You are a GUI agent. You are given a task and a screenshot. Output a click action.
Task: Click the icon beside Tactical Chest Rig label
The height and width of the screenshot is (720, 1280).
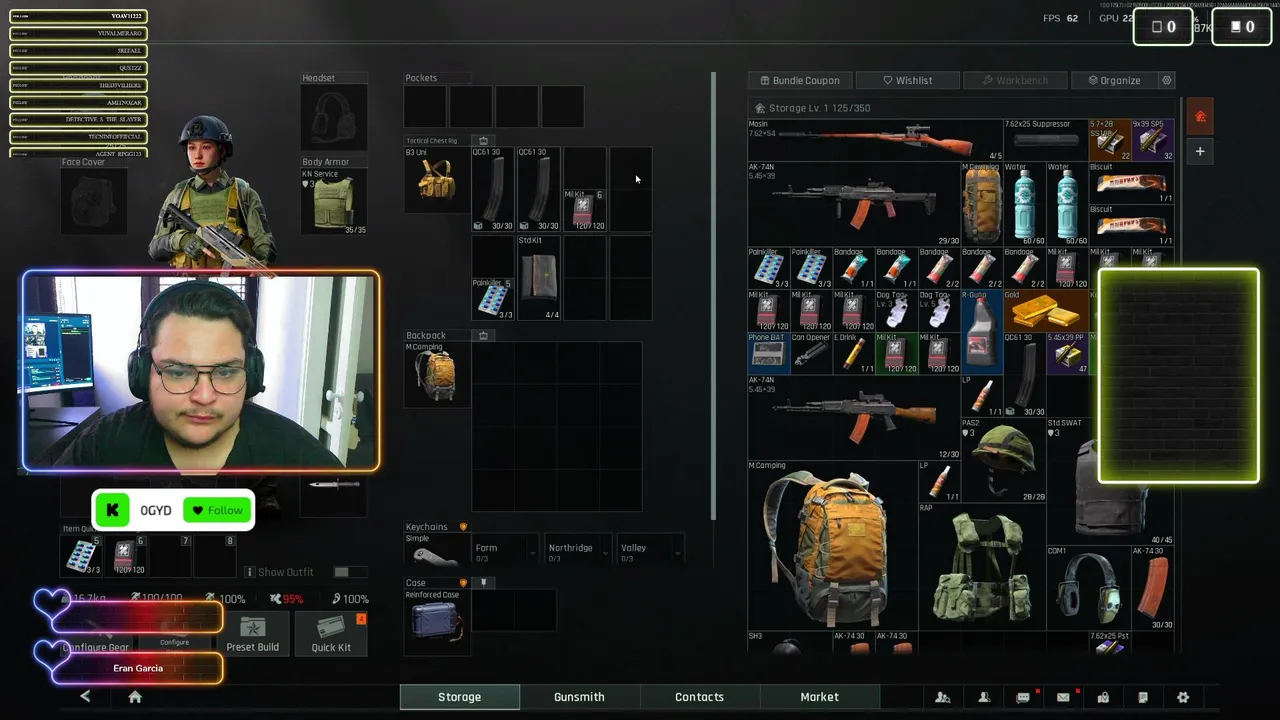pos(483,140)
